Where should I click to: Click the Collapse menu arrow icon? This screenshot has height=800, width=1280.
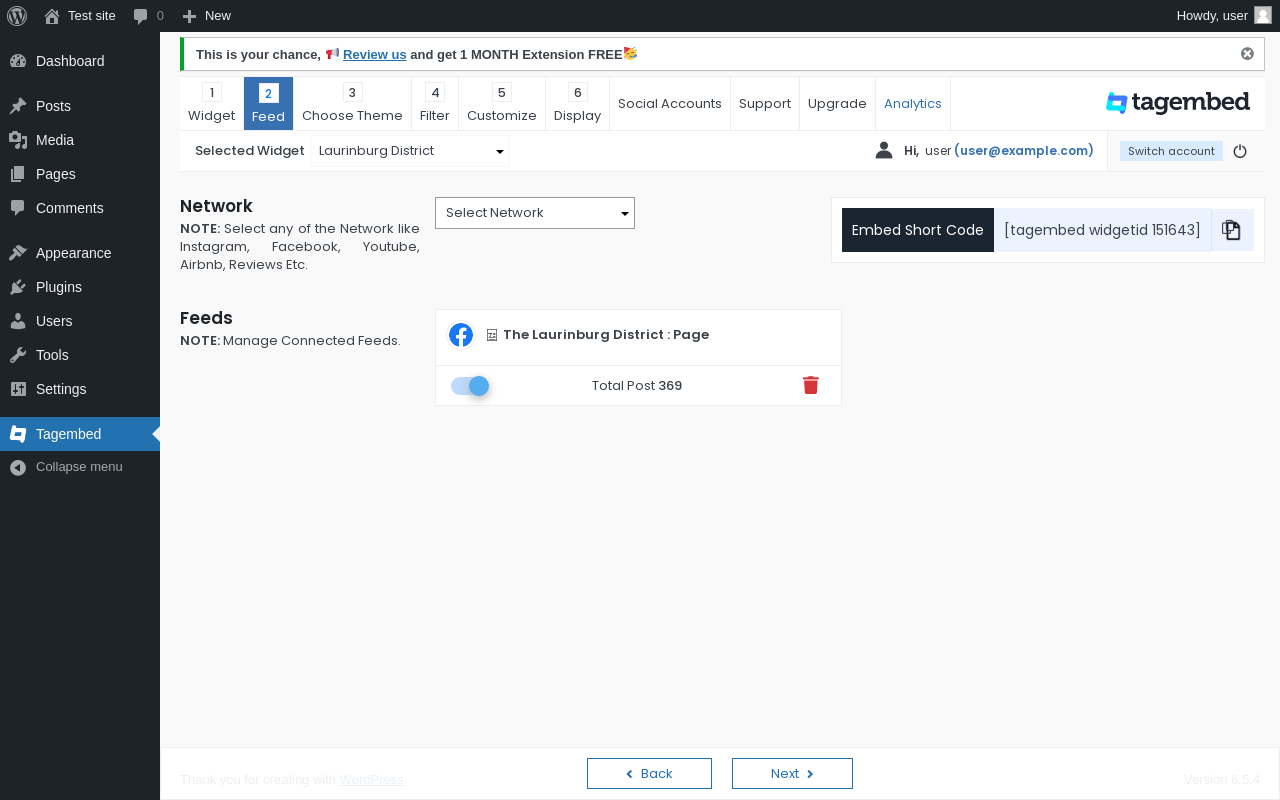[x=18, y=467]
